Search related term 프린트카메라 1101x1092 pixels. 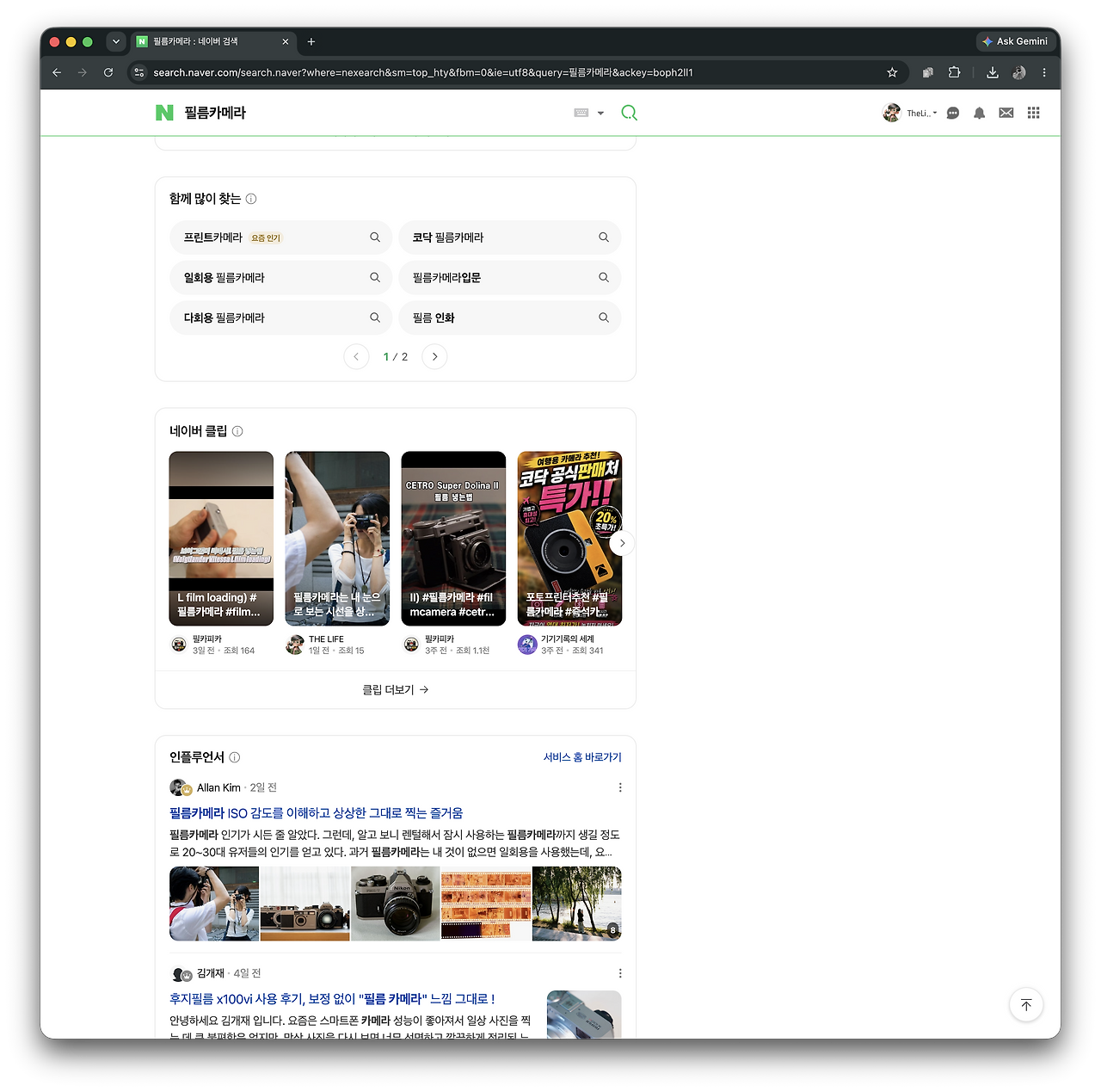click(x=281, y=238)
